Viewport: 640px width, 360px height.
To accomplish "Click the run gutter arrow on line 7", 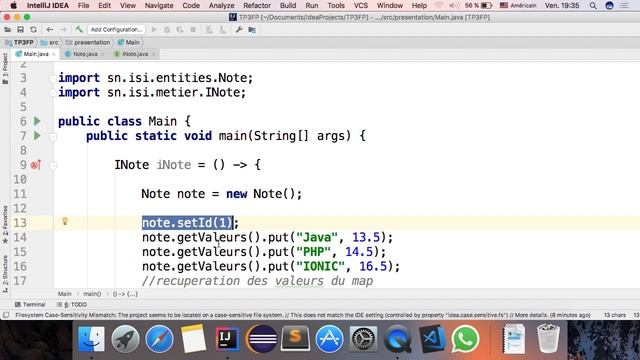I will tap(37, 136).
